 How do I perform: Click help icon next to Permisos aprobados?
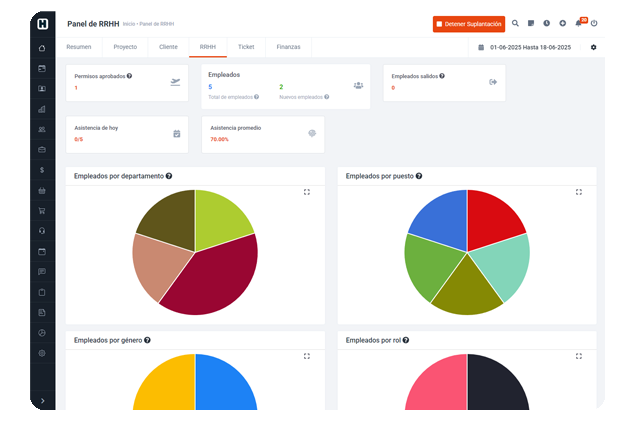click(x=129, y=76)
